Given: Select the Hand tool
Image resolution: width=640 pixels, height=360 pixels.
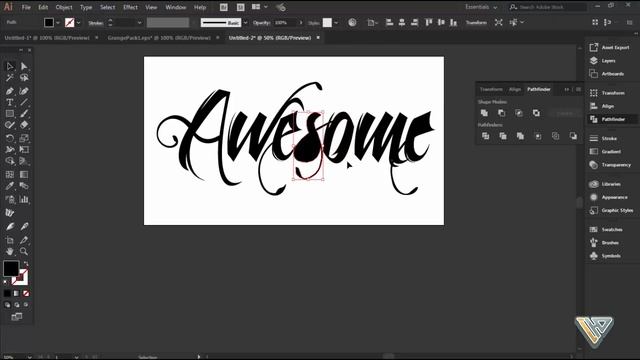Looking at the screenshot, I should coord(10,251).
